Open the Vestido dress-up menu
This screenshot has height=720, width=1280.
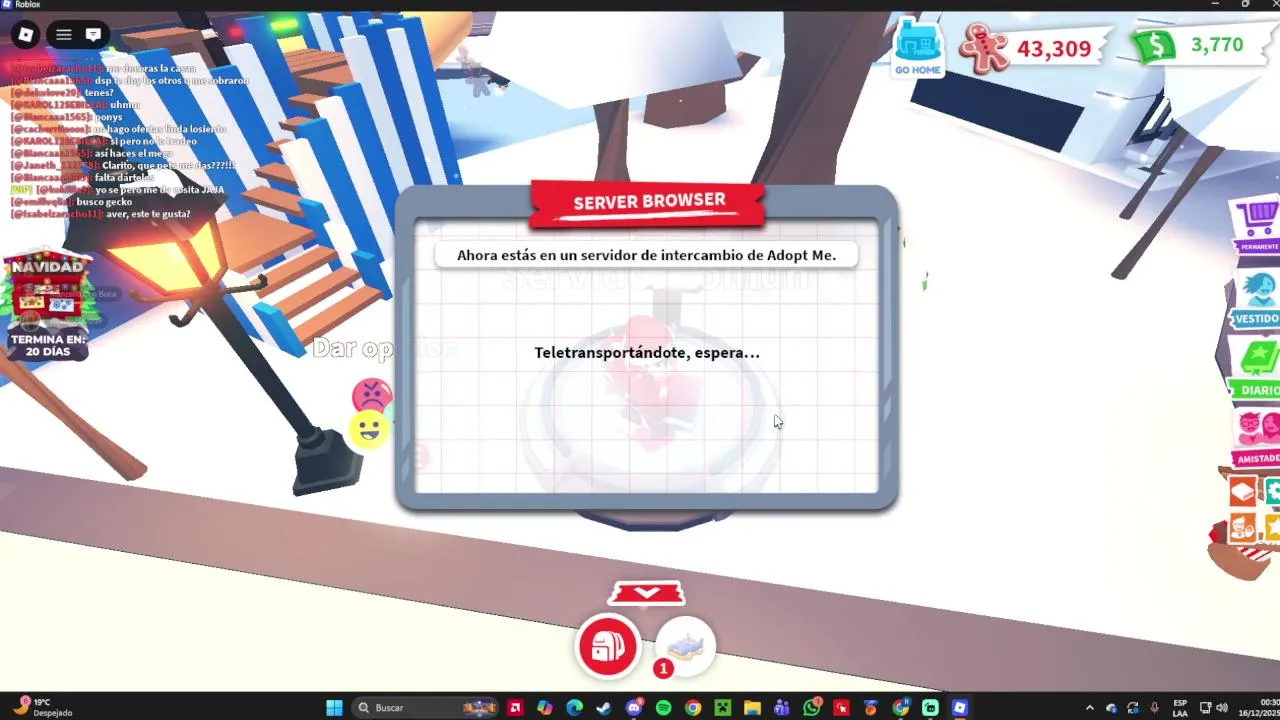1257,300
